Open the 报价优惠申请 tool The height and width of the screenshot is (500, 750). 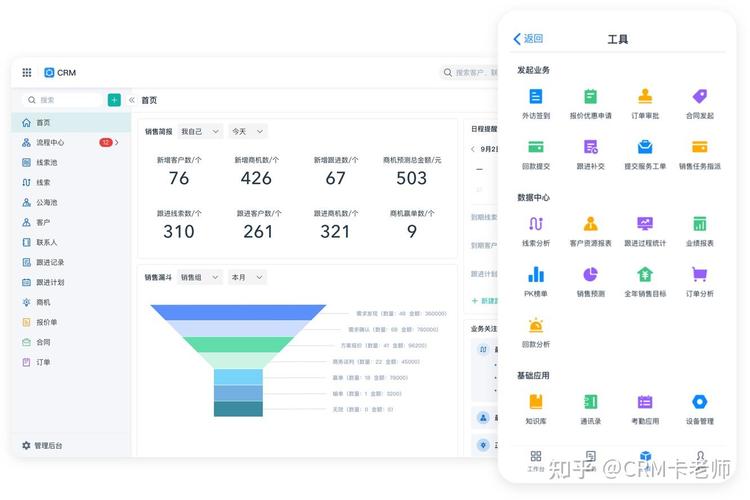click(590, 103)
